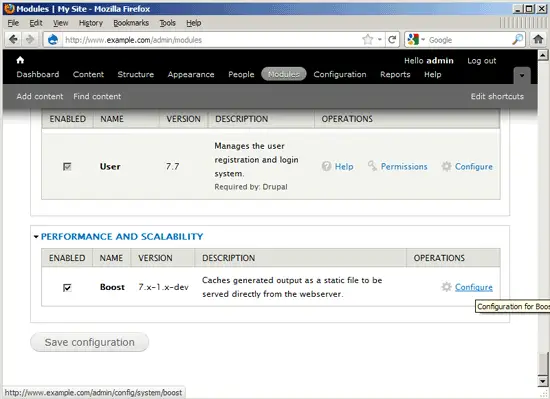550x399 pixels.
Task: Click the Google search engine icon
Action: (413, 39)
